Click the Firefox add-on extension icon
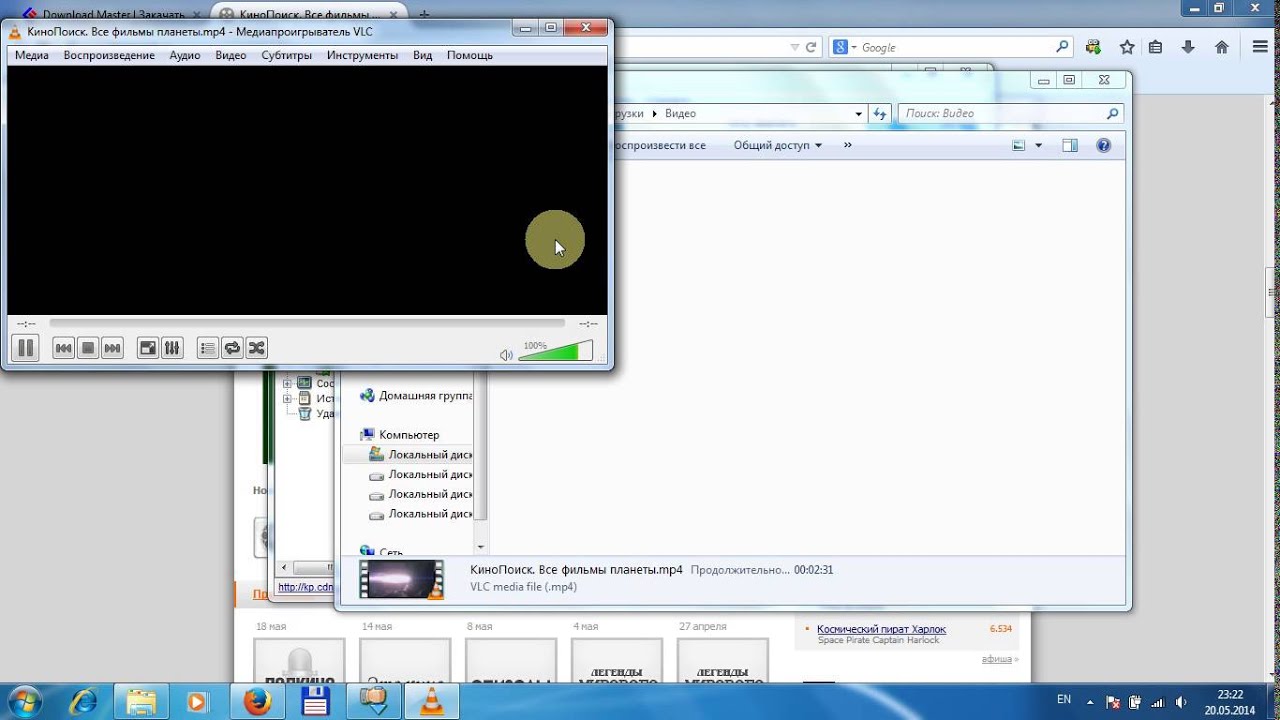The width and height of the screenshot is (1280, 720). point(1093,47)
